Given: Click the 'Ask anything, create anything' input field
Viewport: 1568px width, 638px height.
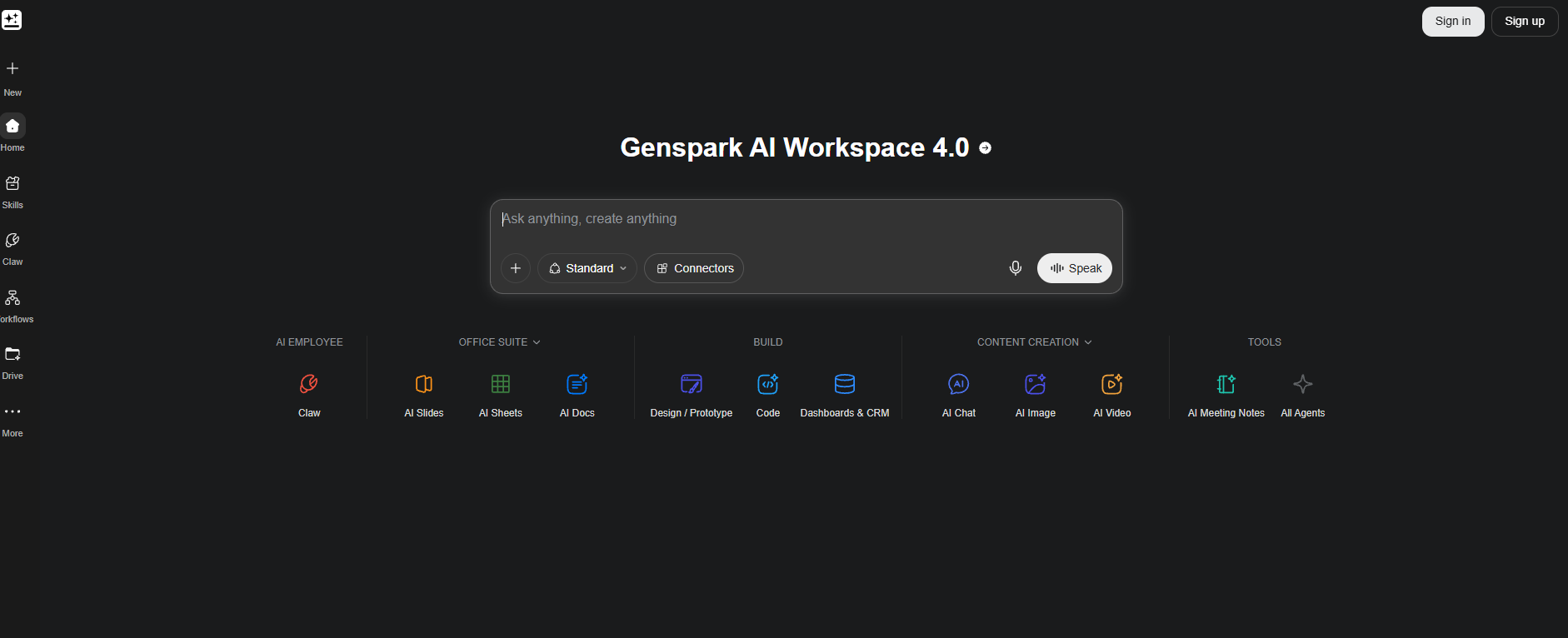Looking at the screenshot, I should pos(806,219).
